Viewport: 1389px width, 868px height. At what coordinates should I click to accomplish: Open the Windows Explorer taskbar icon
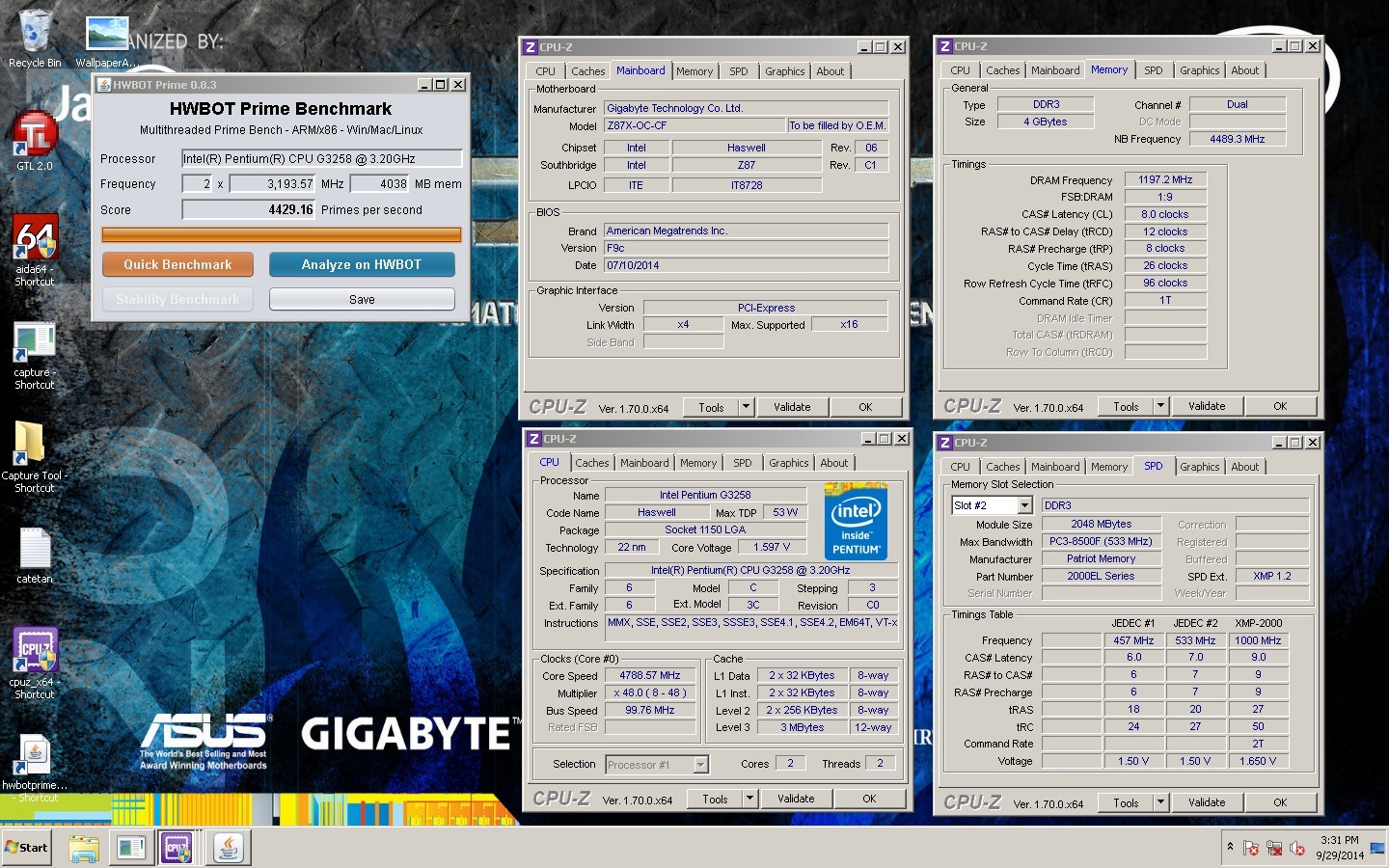84,848
